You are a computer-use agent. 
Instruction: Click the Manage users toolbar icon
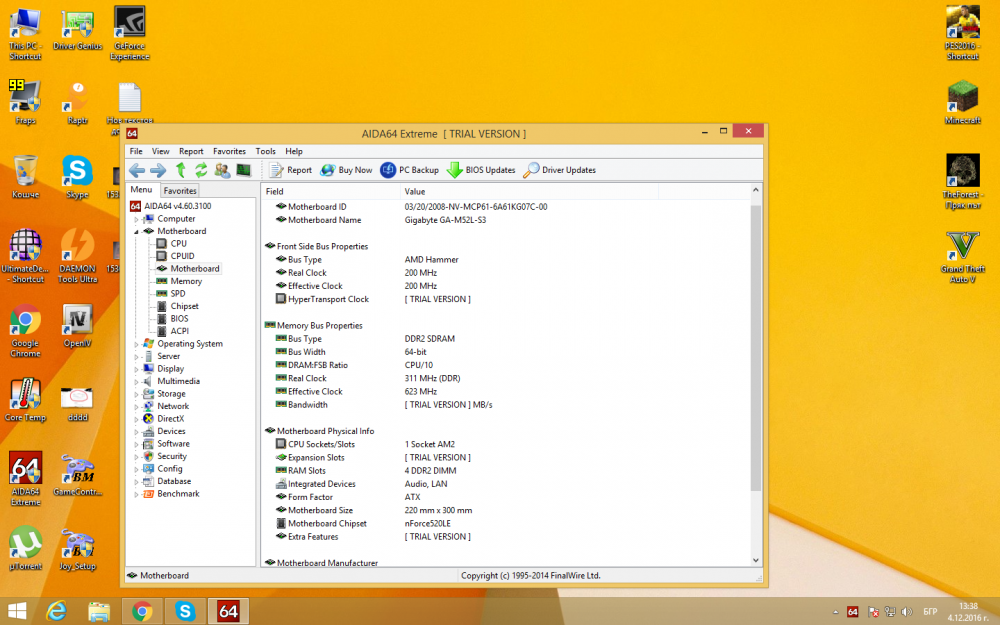[222, 170]
